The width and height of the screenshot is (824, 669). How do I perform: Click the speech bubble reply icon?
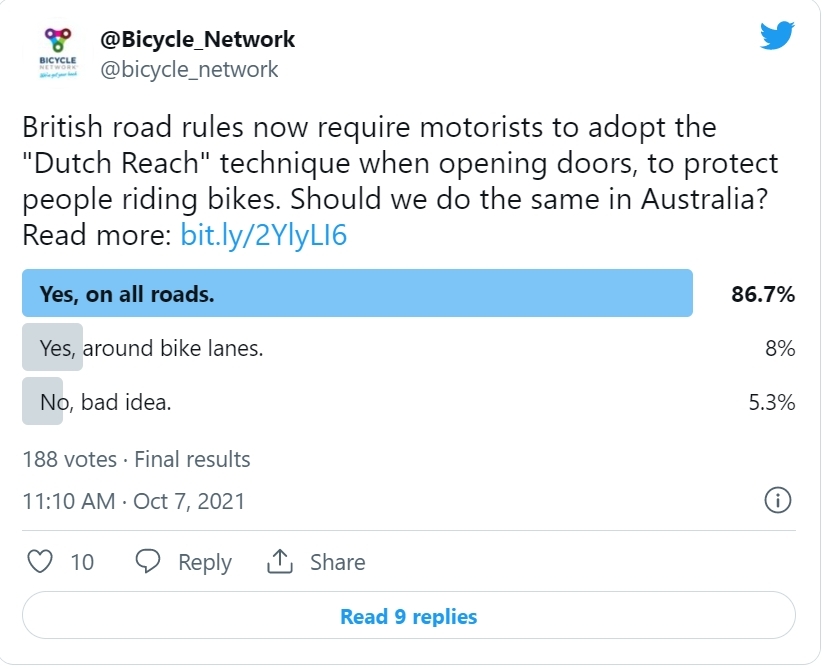(x=148, y=562)
